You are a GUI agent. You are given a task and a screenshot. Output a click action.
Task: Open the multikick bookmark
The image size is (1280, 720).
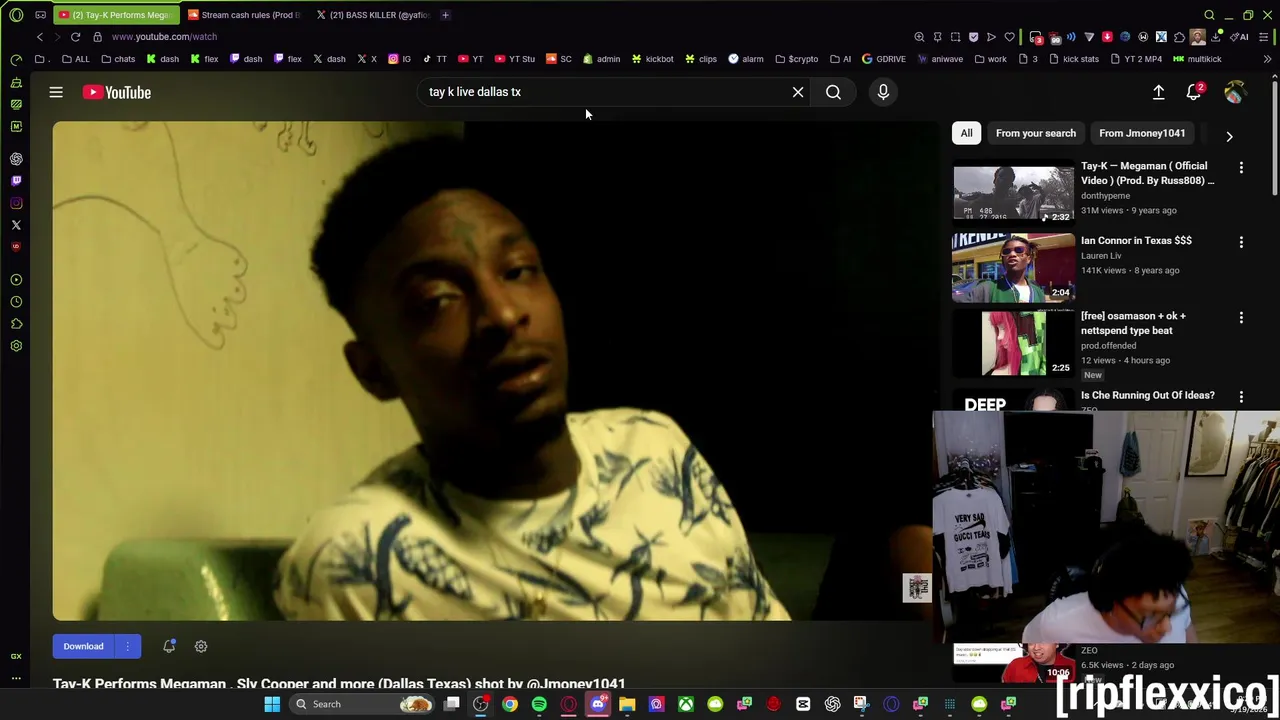click(1197, 59)
